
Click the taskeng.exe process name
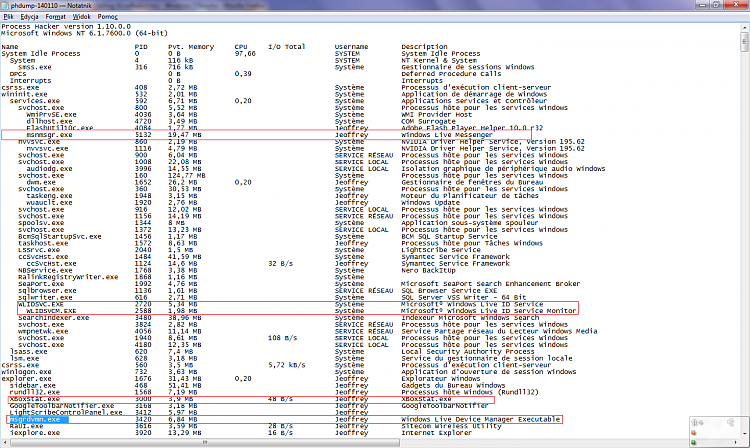coord(49,196)
